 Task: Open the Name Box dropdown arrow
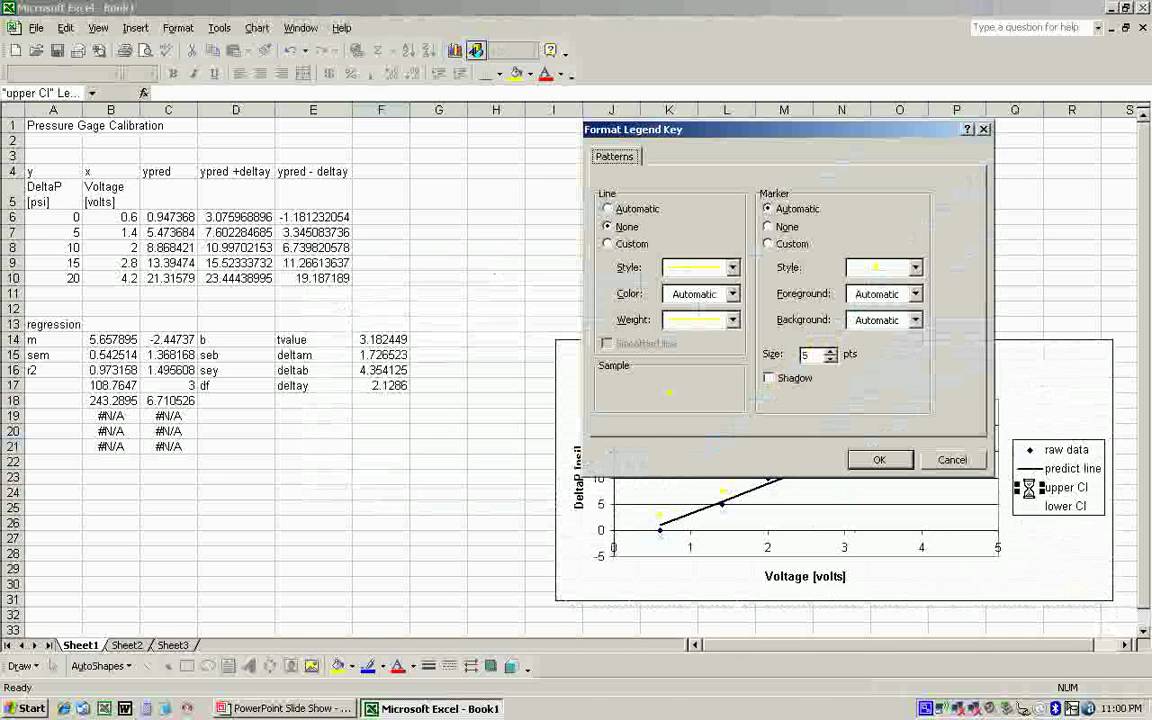tap(92, 93)
